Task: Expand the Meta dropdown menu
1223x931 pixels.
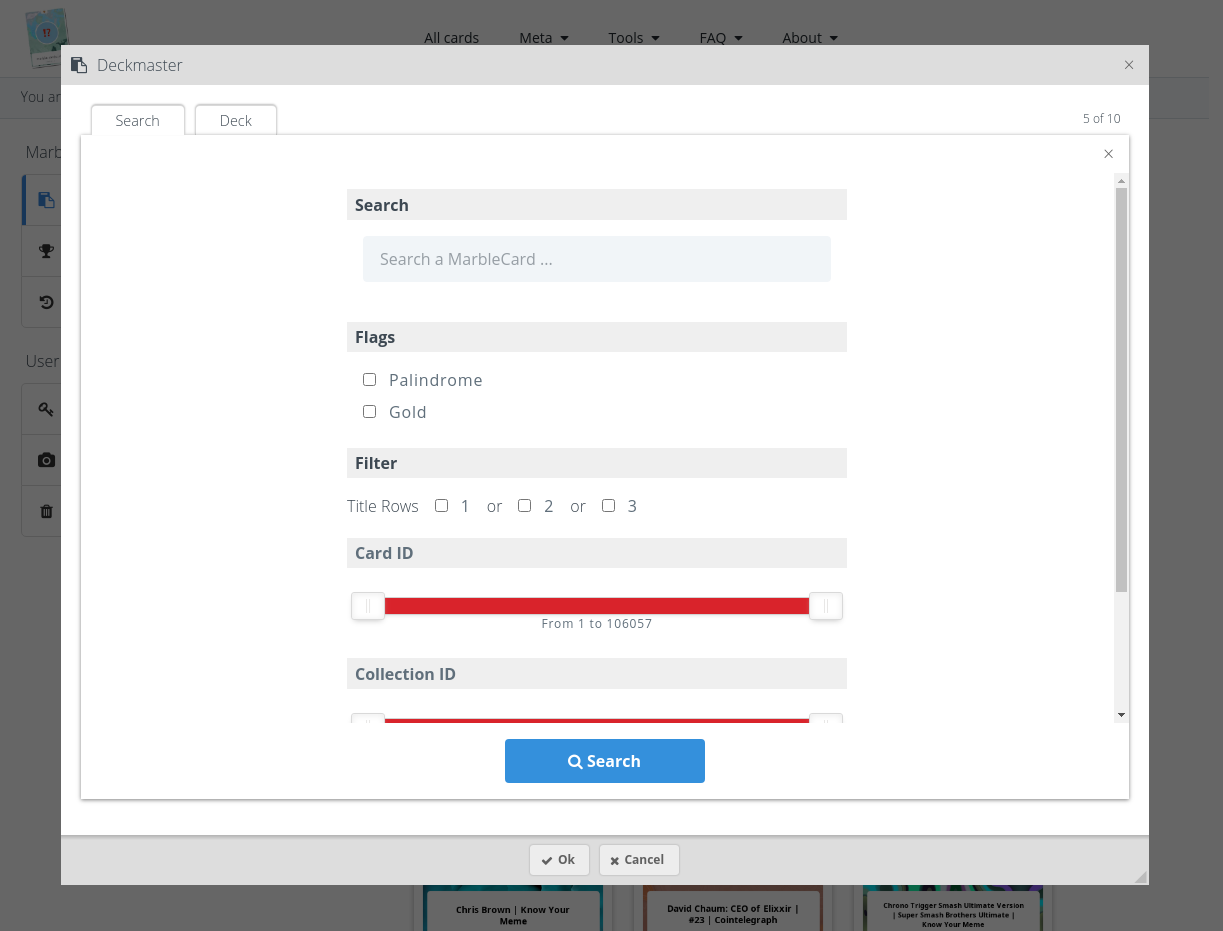Action: 543,38
